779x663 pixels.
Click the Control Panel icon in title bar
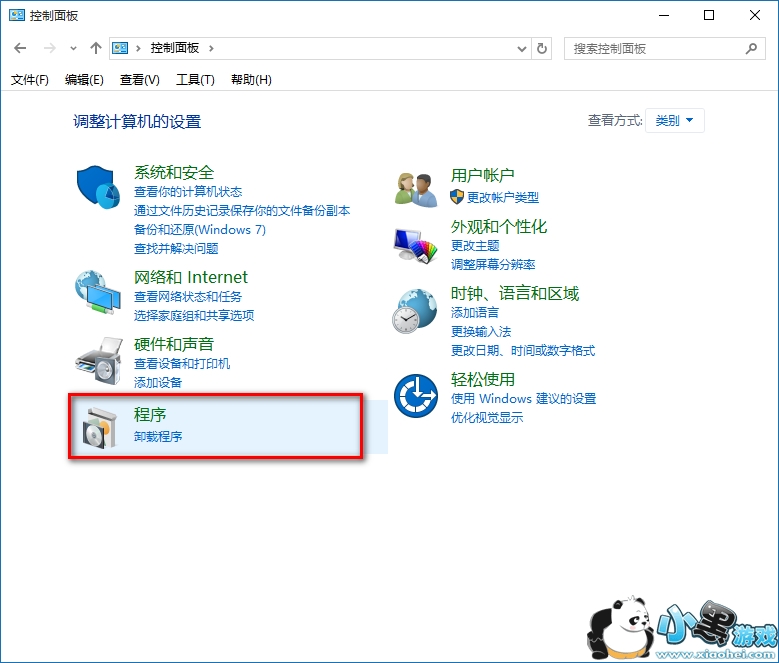[x=16, y=15]
